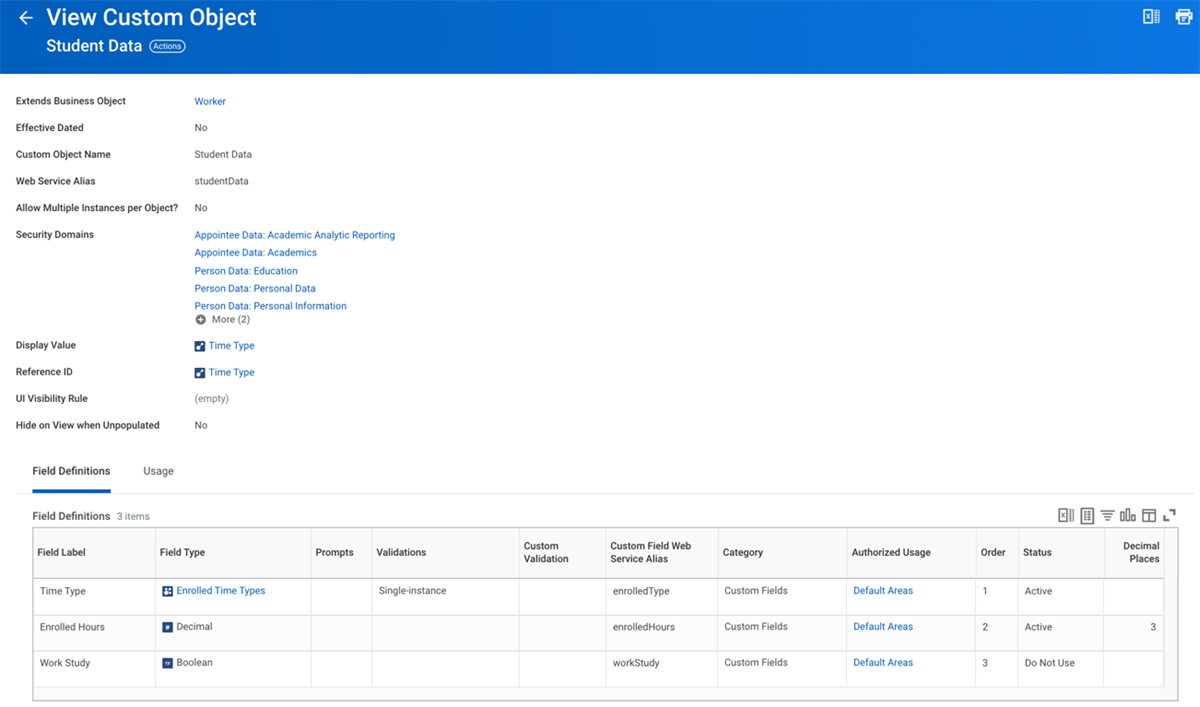1200x707 pixels.
Task: Toggle the table column layout icon
Action: [x=1149, y=515]
